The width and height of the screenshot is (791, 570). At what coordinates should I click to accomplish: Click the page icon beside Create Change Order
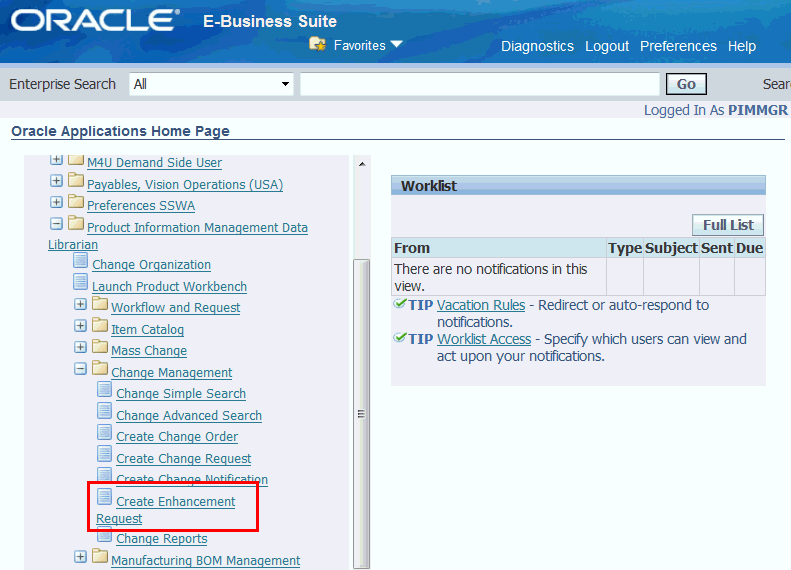pyautogui.click(x=104, y=432)
